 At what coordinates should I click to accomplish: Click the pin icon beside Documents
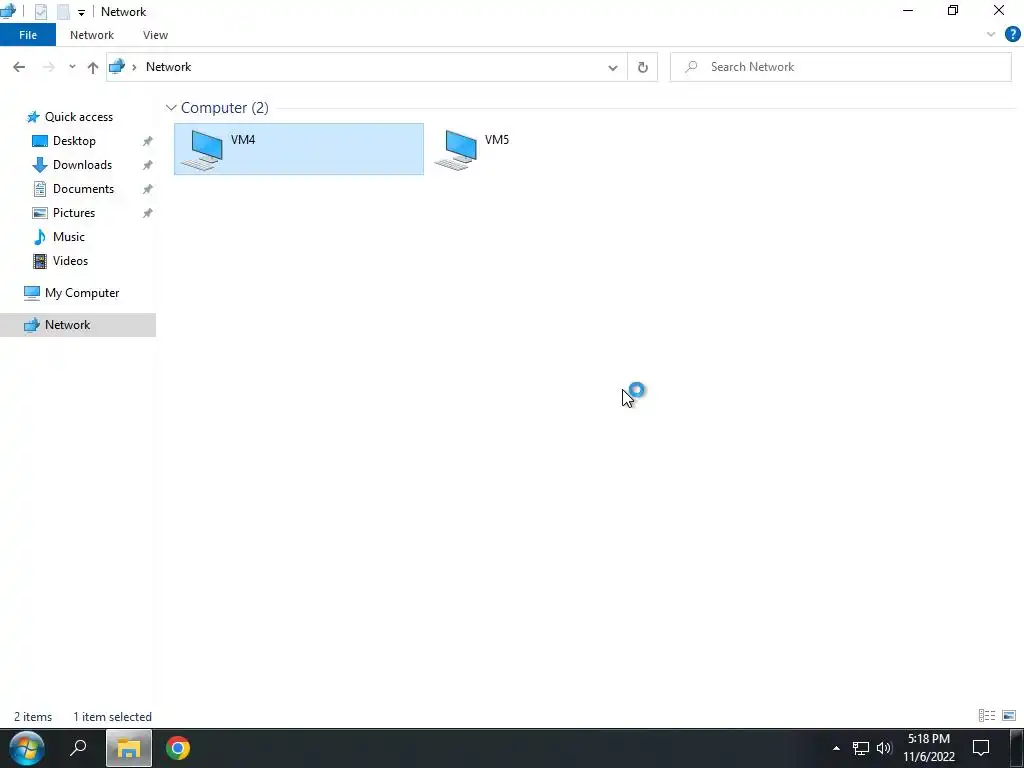[x=148, y=189]
